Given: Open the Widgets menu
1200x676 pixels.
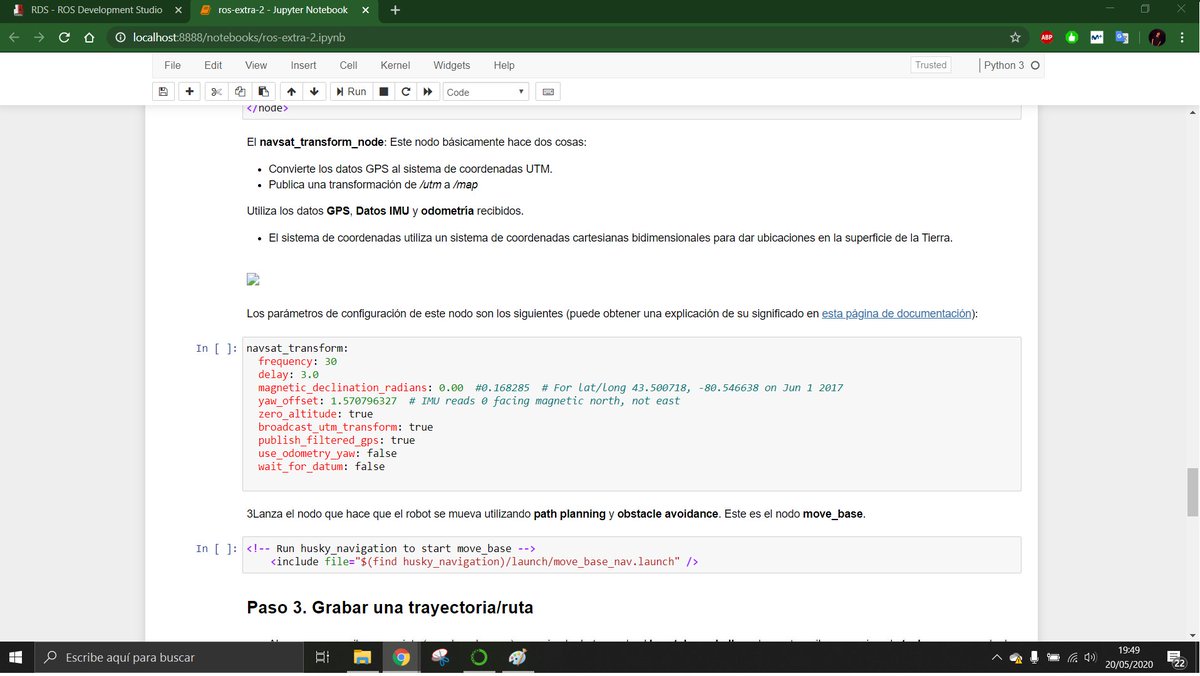Looking at the screenshot, I should [451, 65].
